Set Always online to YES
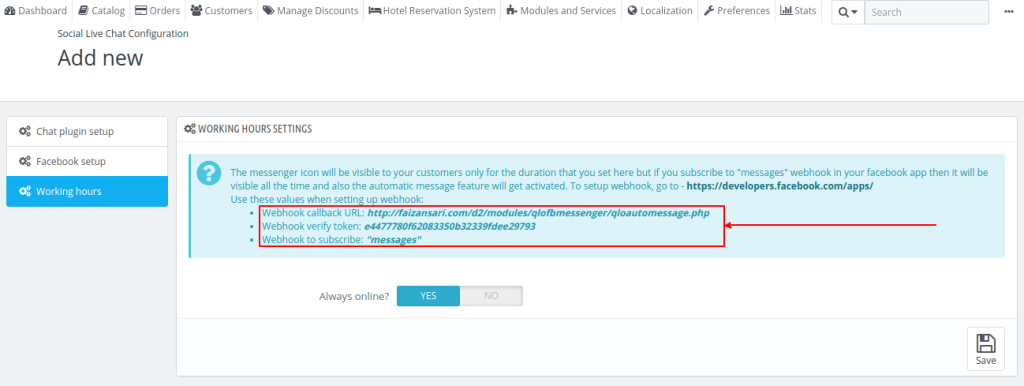This screenshot has height=386, width=1024. [428, 296]
